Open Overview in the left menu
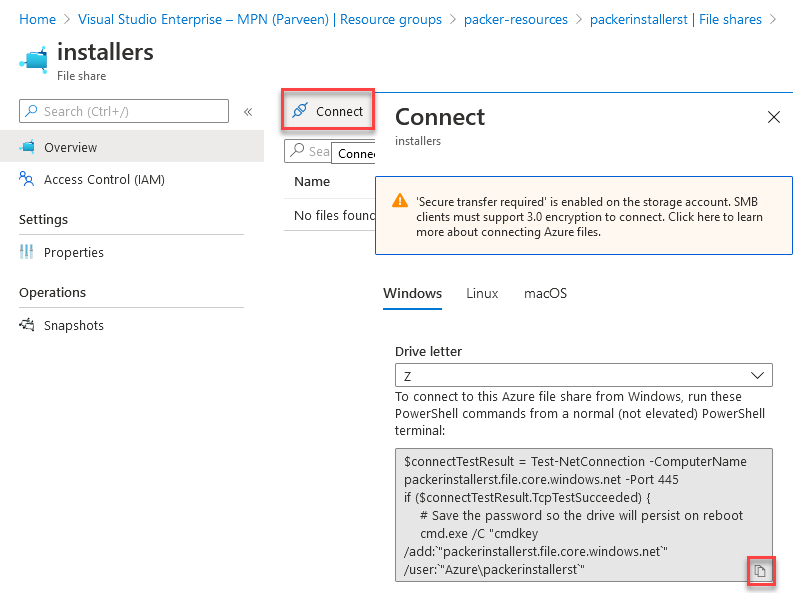This screenshot has width=793, height=593. click(x=70, y=147)
